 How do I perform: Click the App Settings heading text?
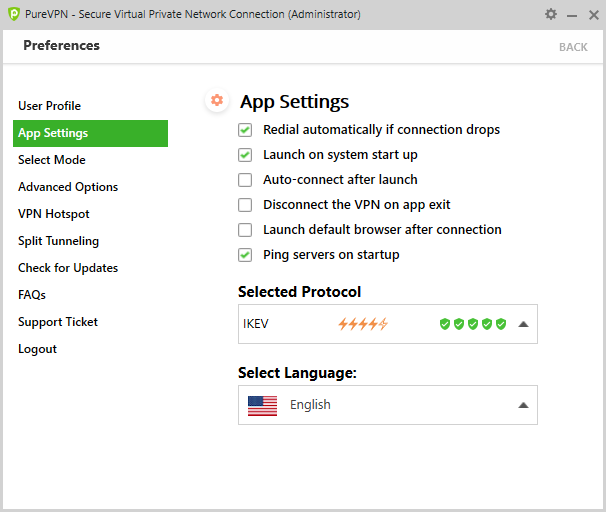294,102
